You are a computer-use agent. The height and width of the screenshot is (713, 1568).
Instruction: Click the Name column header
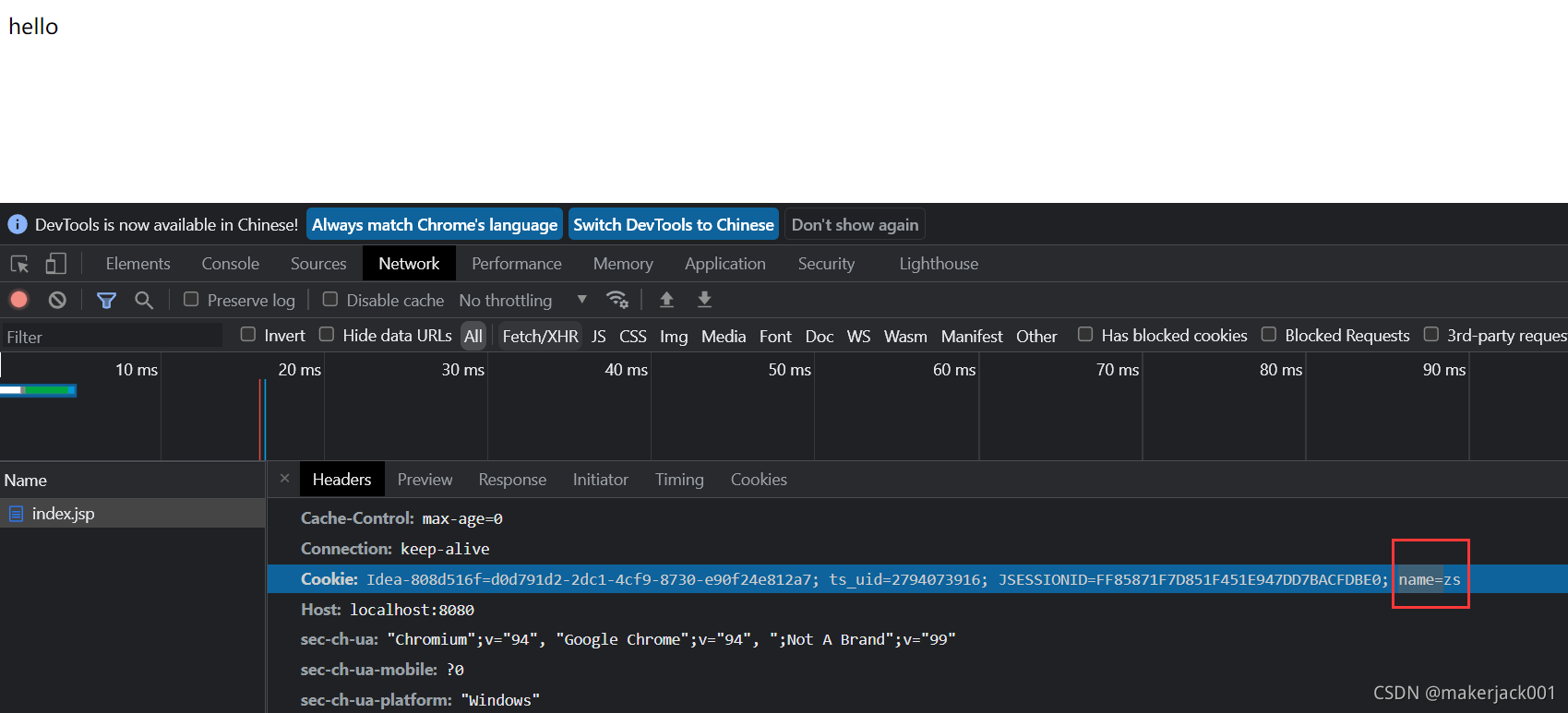133,480
